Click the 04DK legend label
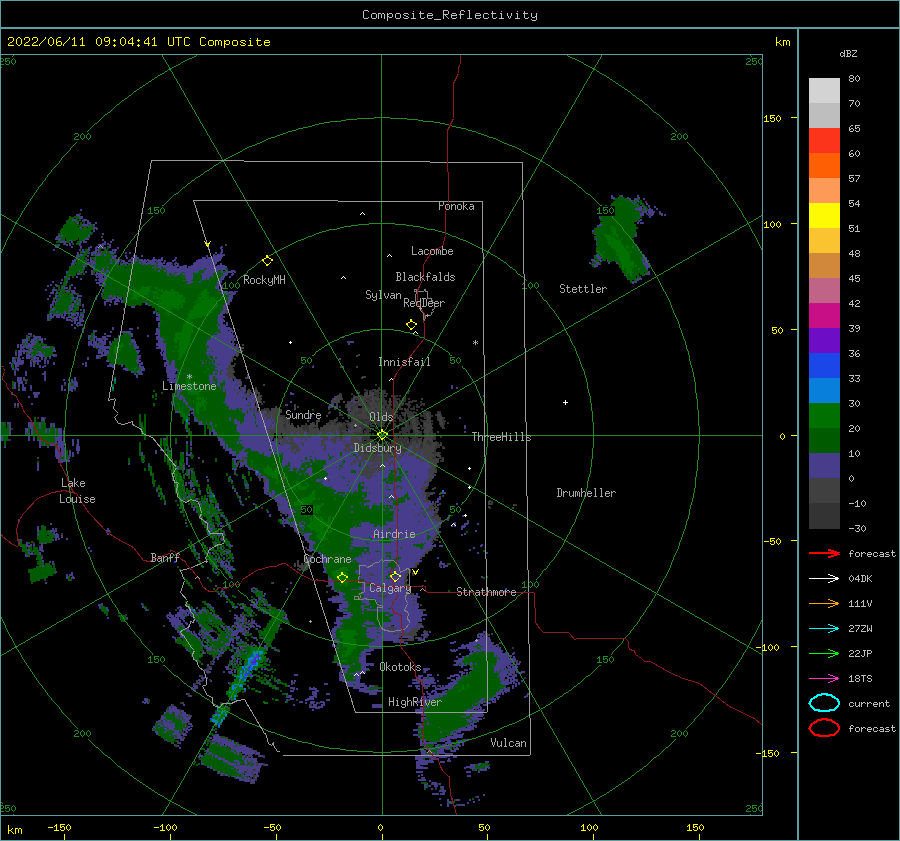The width and height of the screenshot is (900, 841). tap(860, 579)
